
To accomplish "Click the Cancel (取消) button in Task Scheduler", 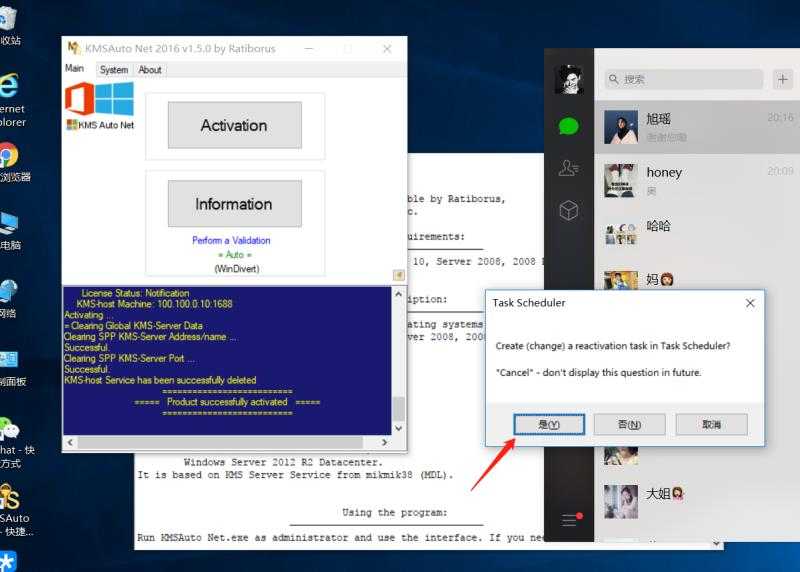I will [711, 425].
